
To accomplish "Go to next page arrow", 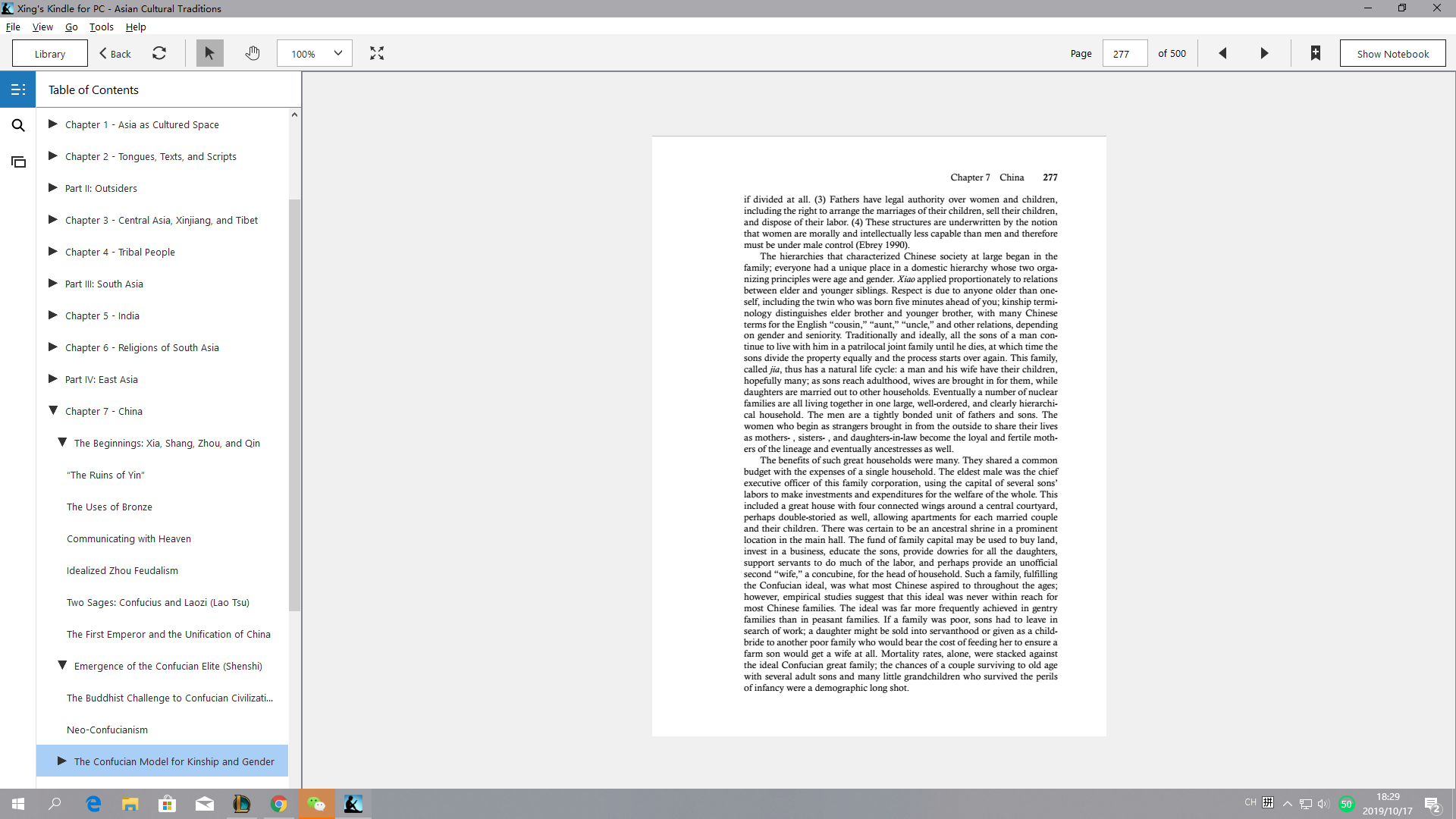I will 1264,53.
